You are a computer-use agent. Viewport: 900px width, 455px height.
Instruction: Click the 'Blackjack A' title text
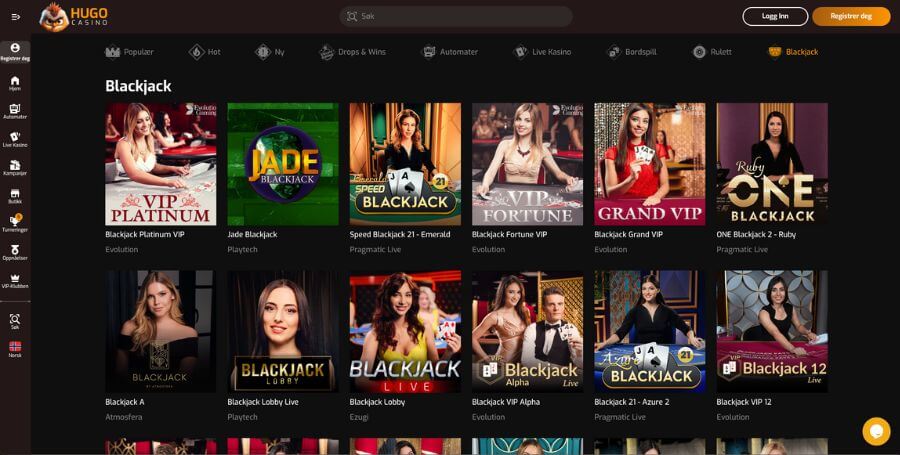[125, 402]
